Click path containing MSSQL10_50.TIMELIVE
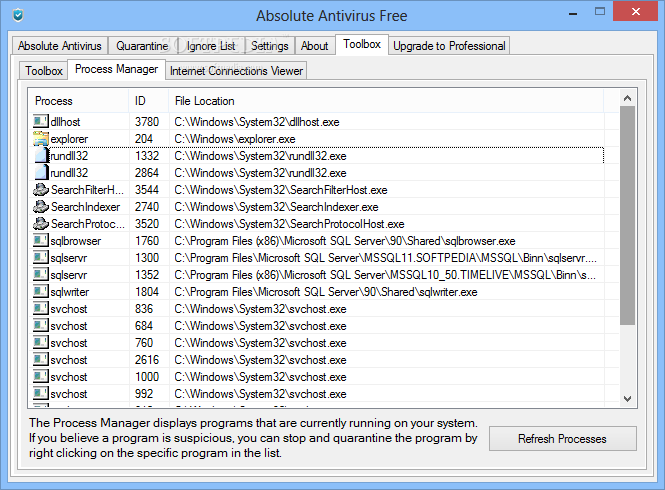 [x=386, y=274]
